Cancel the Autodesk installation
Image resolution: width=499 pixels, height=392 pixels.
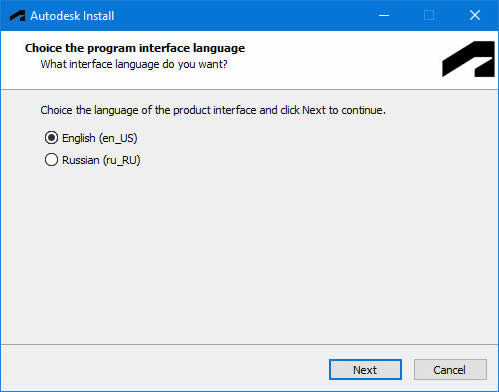pos(450,369)
